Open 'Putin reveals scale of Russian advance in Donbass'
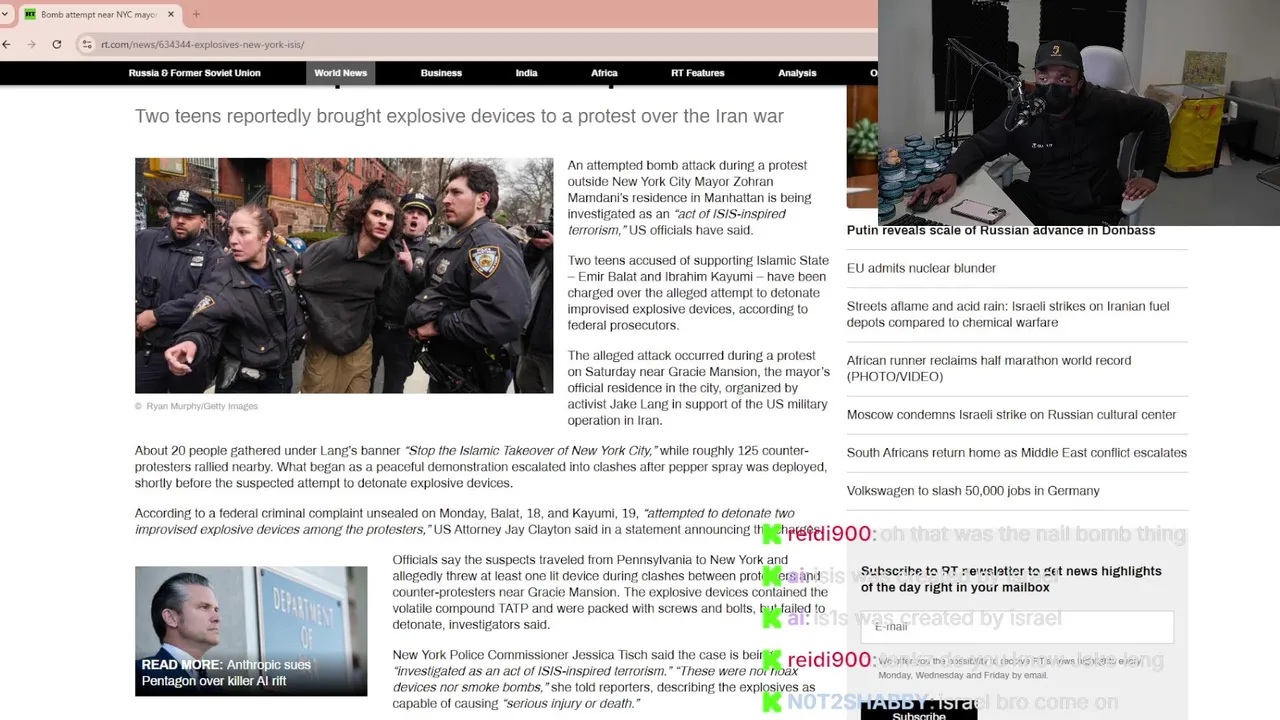The width and height of the screenshot is (1280, 720). coord(1000,230)
